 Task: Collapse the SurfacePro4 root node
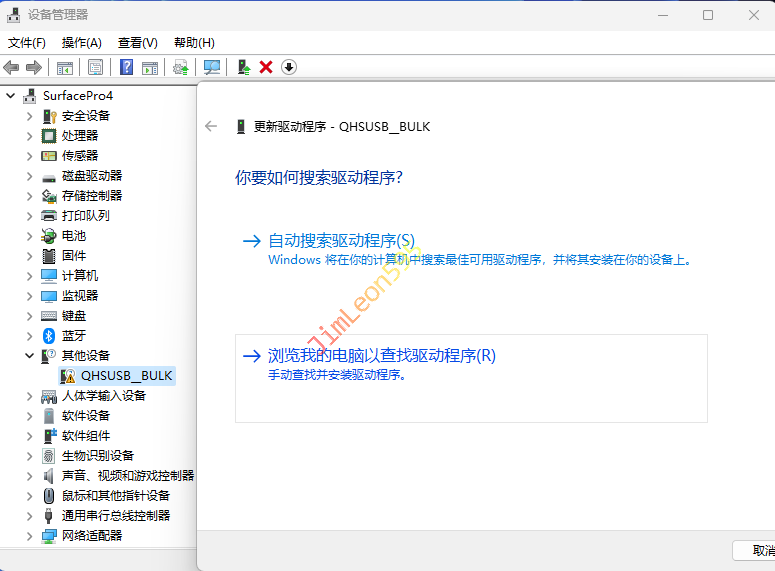pyautogui.click(x=11, y=95)
